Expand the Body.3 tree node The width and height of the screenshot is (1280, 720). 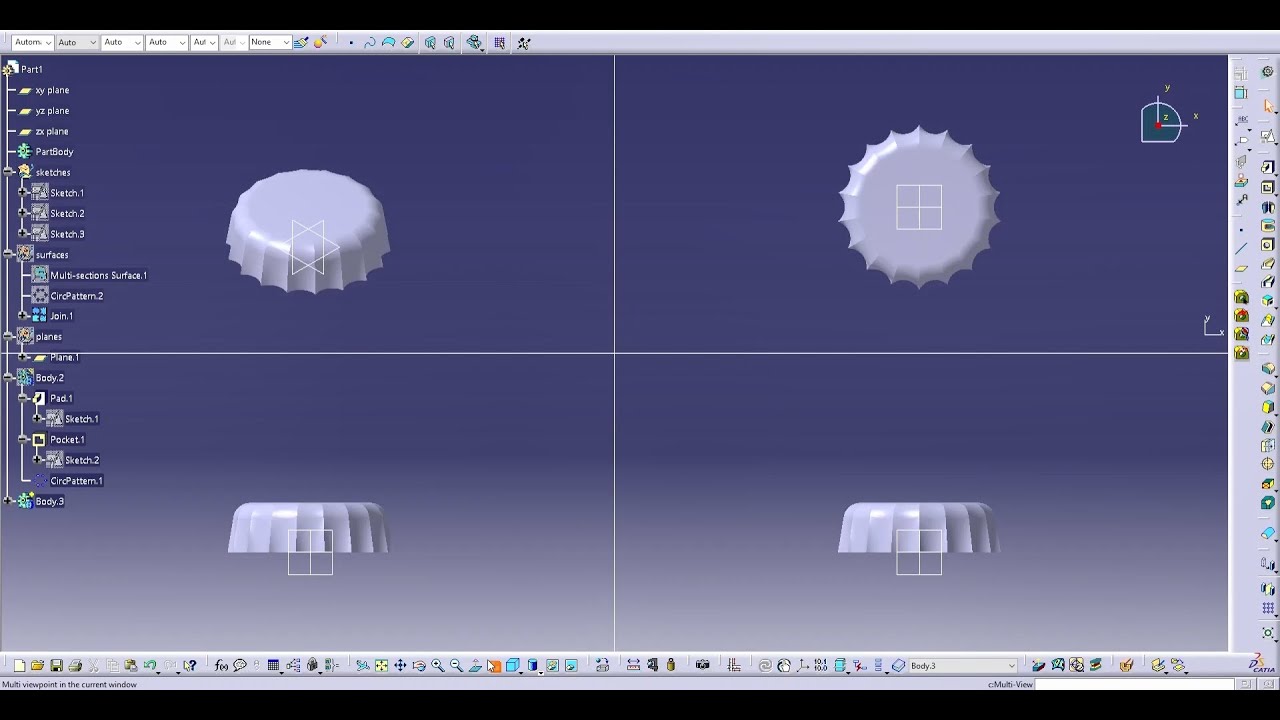coord(8,501)
